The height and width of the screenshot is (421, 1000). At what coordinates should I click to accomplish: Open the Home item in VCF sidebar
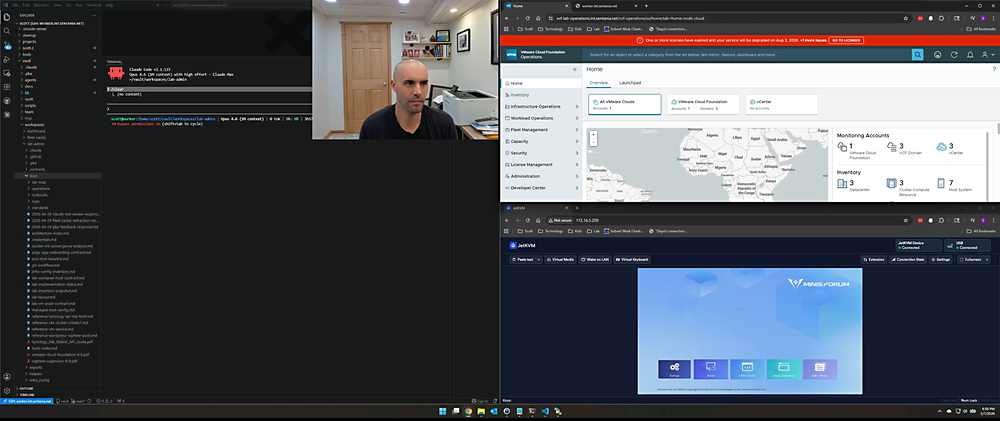(541, 83)
